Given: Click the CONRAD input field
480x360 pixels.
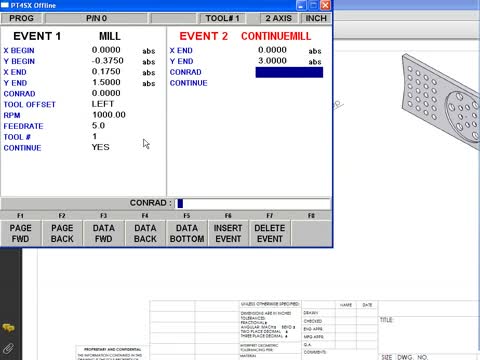Looking at the screenshot, I should click(253, 203).
